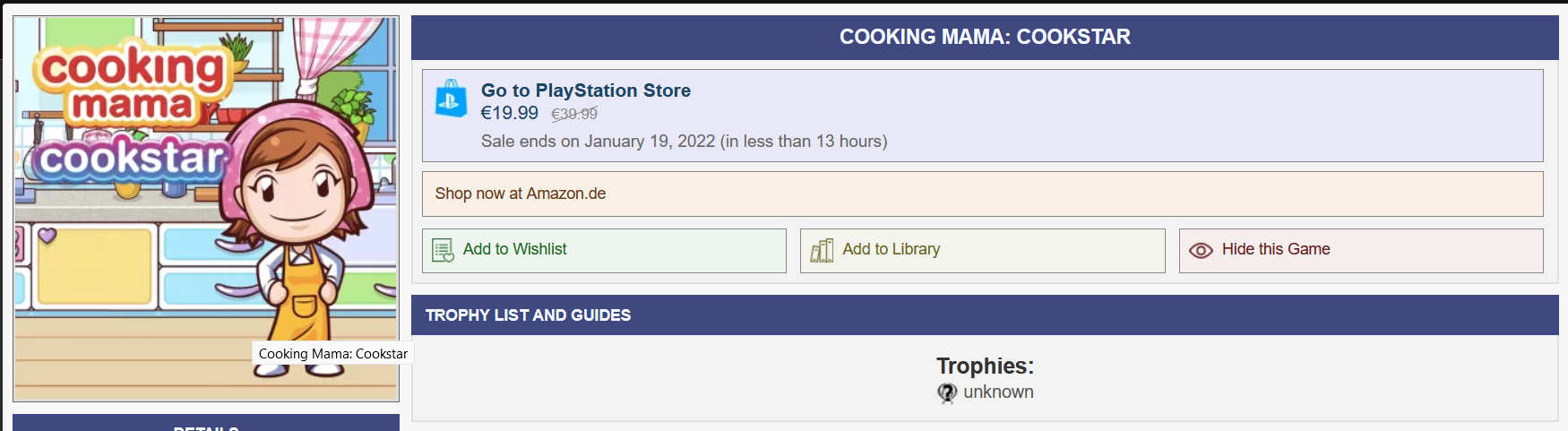This screenshot has width=1568, height=431.
Task: Click the eye icon to hide game
Action: pyautogui.click(x=1201, y=250)
